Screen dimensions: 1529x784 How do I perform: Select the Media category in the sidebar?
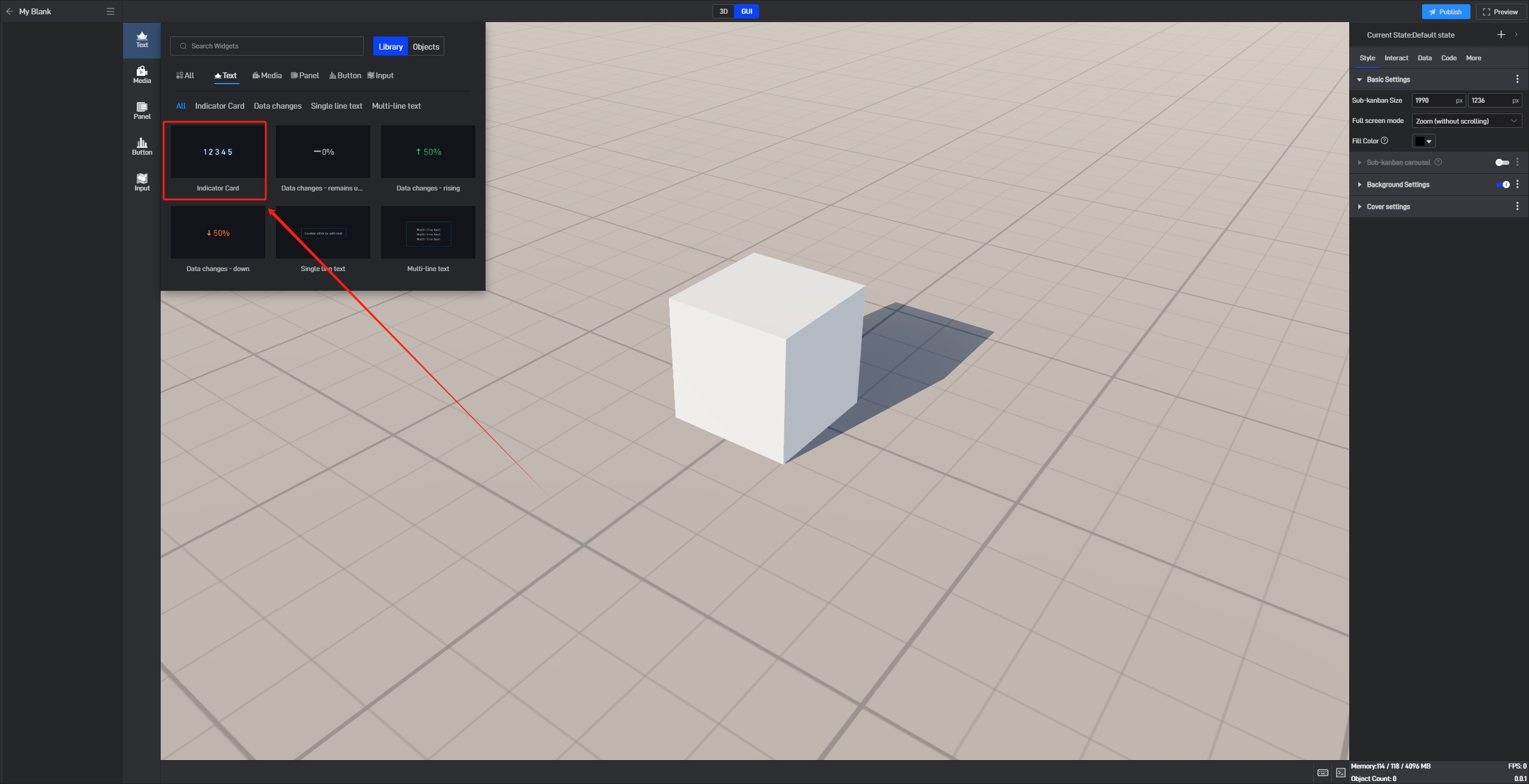142,76
